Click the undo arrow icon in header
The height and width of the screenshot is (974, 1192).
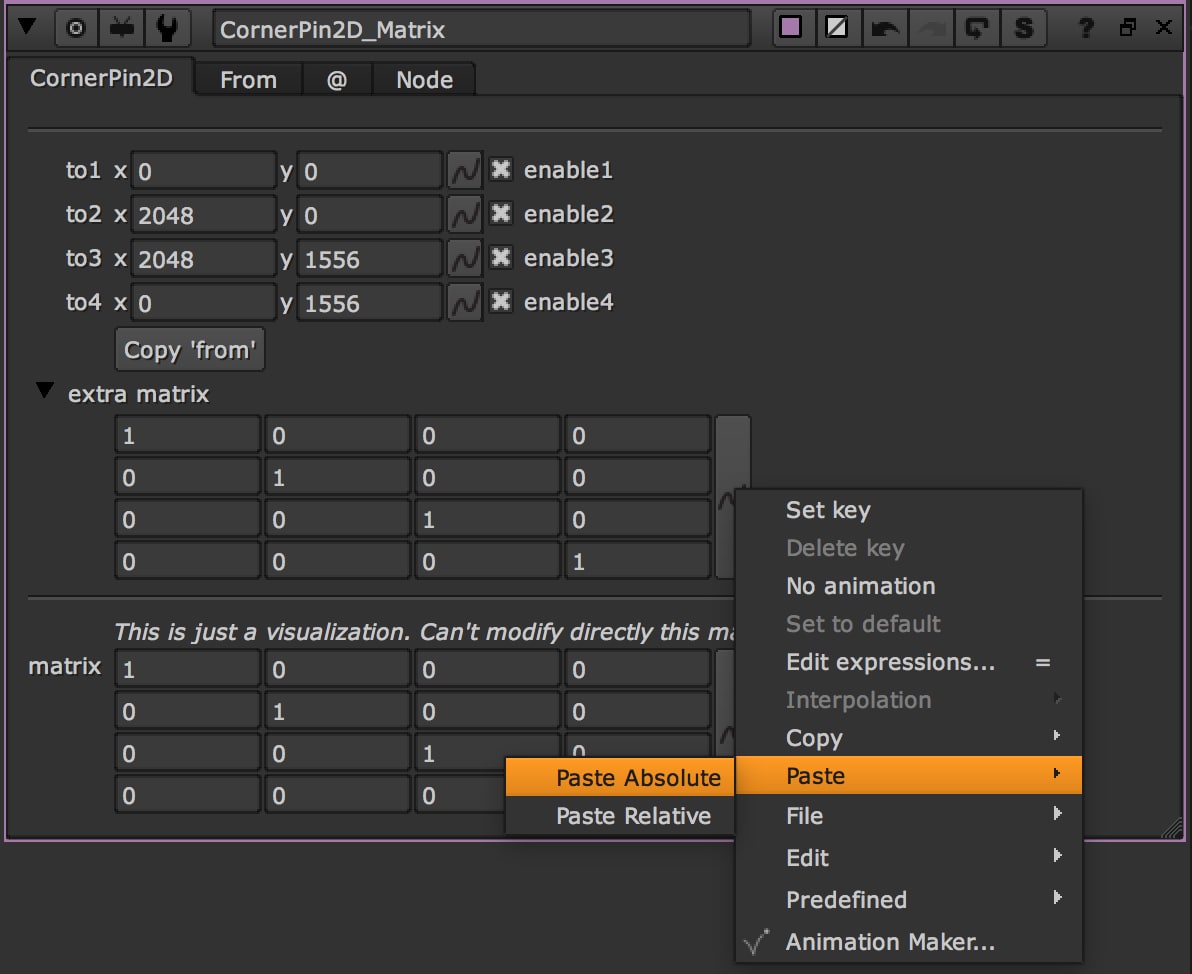click(x=884, y=29)
